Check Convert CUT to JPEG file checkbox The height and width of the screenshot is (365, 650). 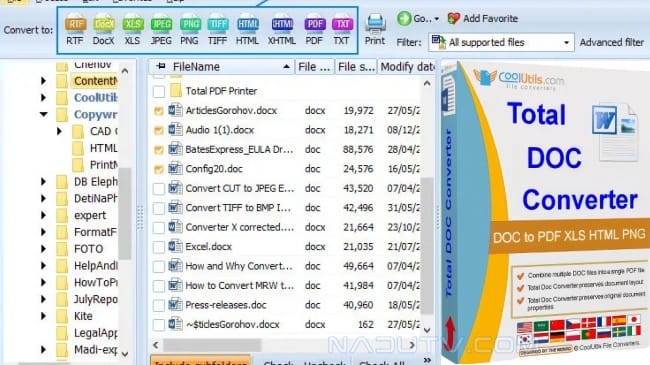tap(159, 189)
